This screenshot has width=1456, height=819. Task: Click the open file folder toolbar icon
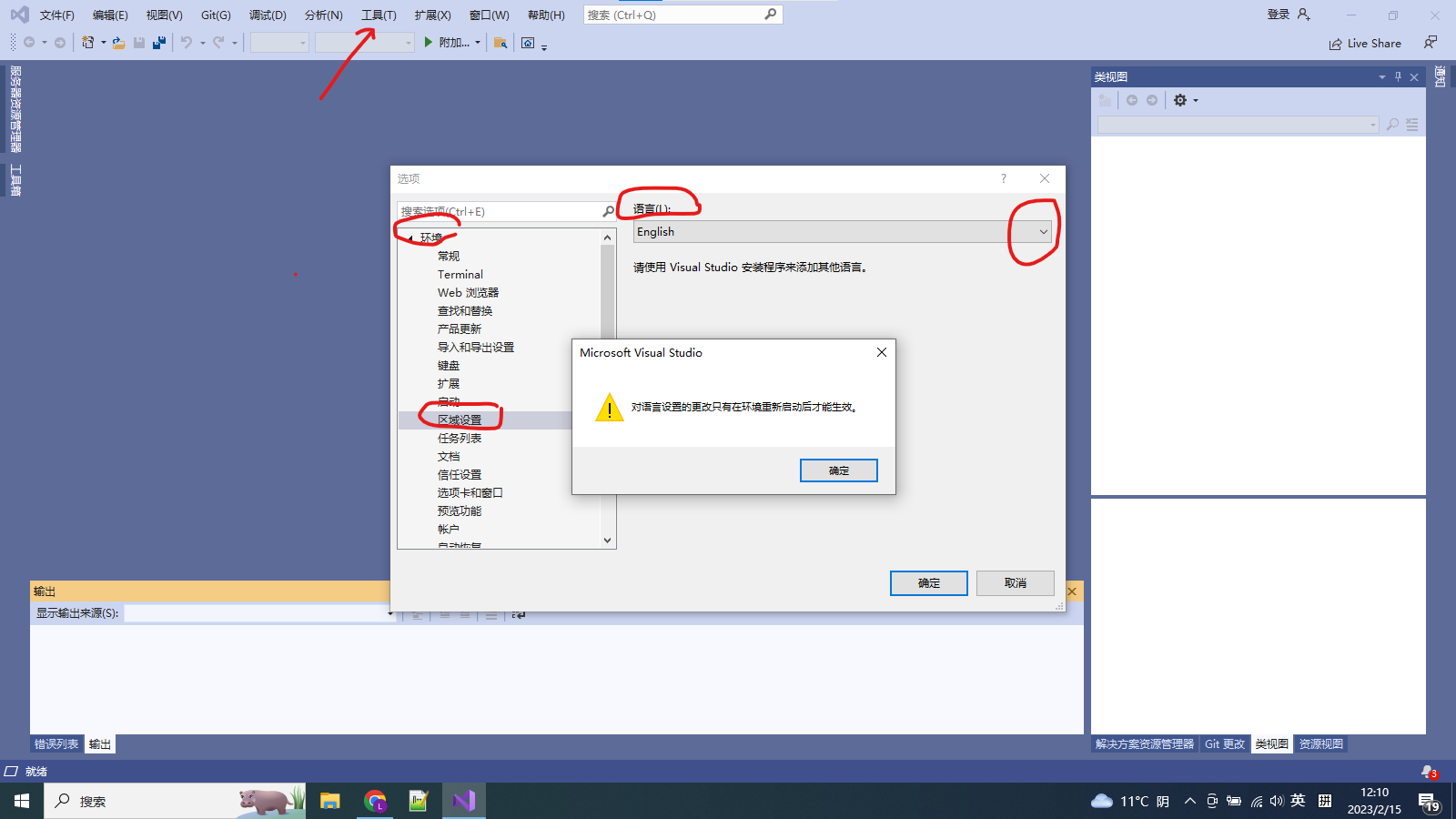click(x=118, y=43)
